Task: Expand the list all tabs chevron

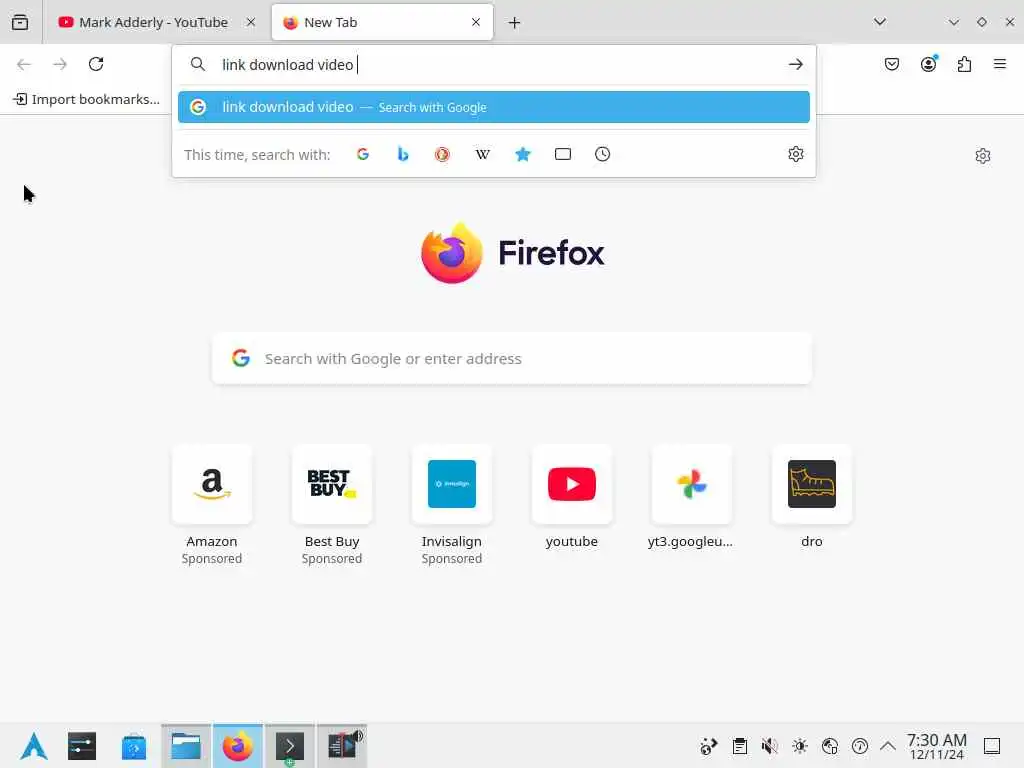Action: (880, 22)
